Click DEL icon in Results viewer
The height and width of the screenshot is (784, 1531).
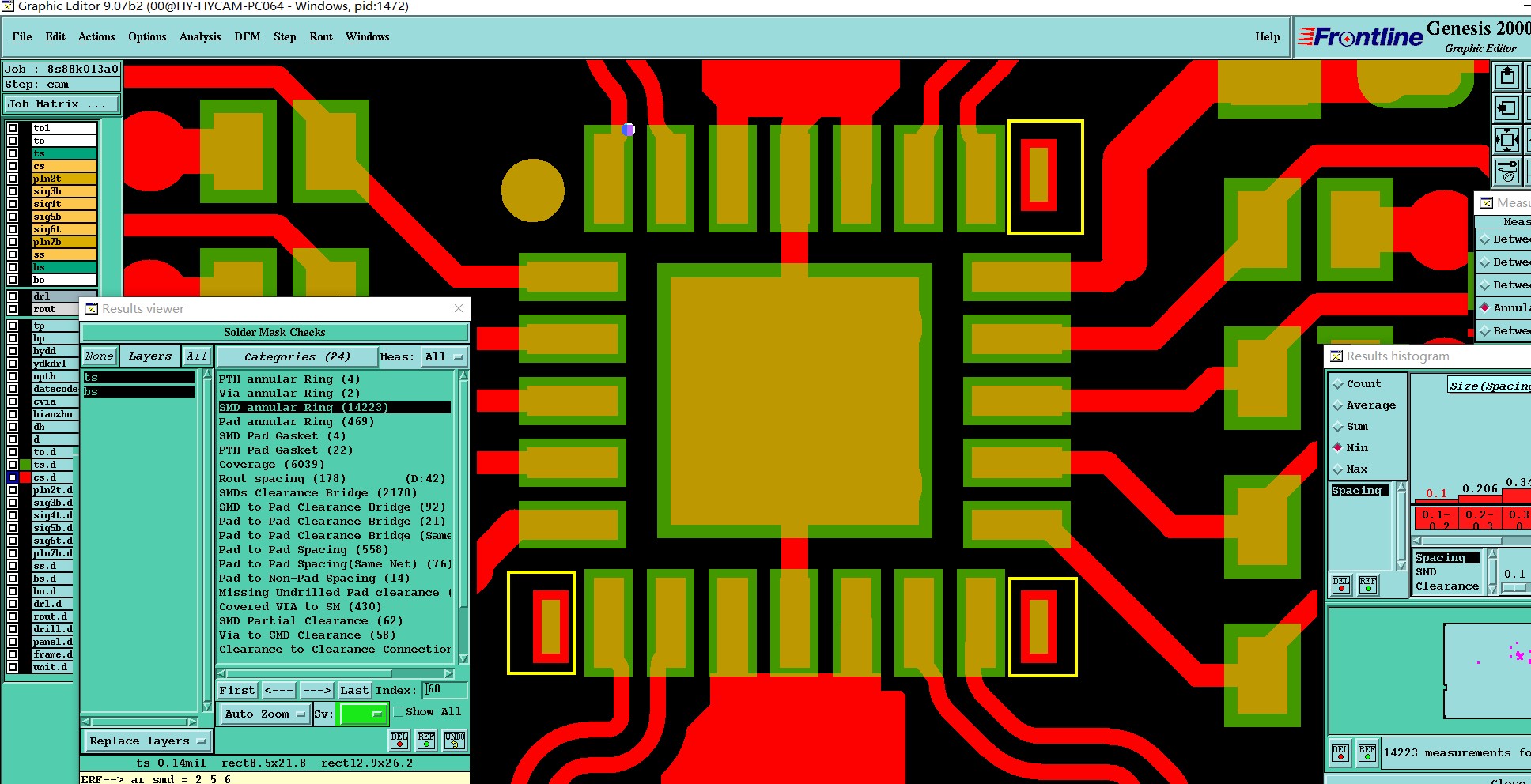(x=399, y=740)
